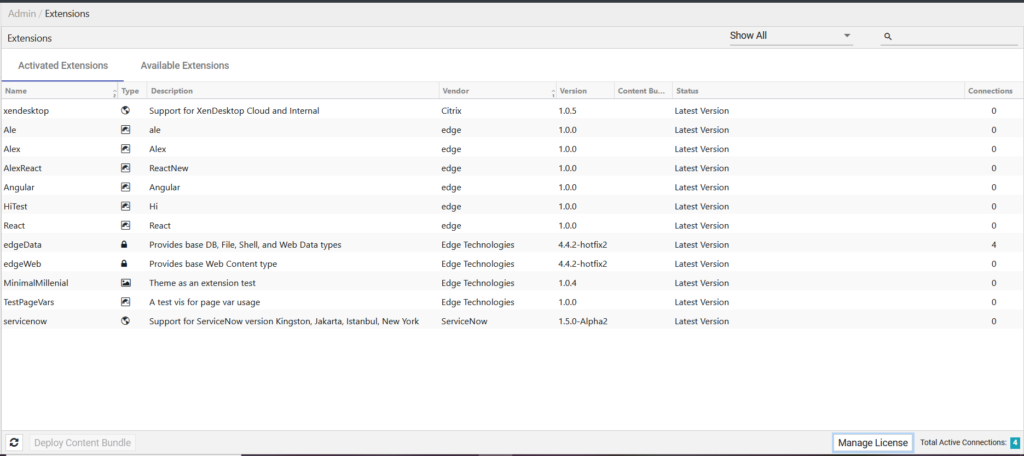Click the search magnifier icon
The height and width of the screenshot is (456, 1024).
[888, 37]
